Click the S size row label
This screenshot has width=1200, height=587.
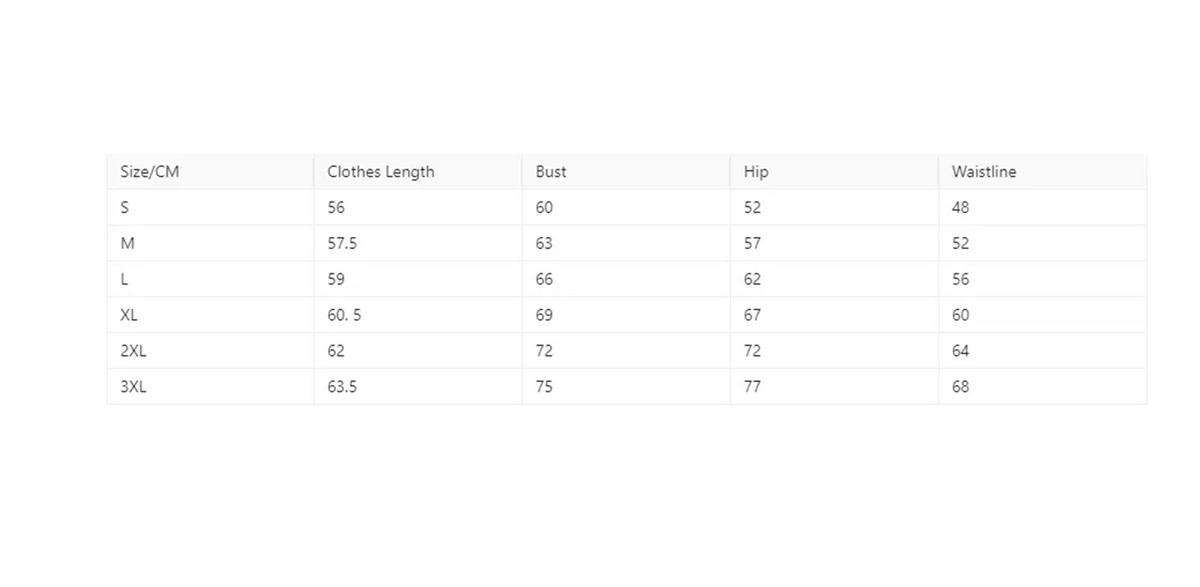click(x=124, y=208)
